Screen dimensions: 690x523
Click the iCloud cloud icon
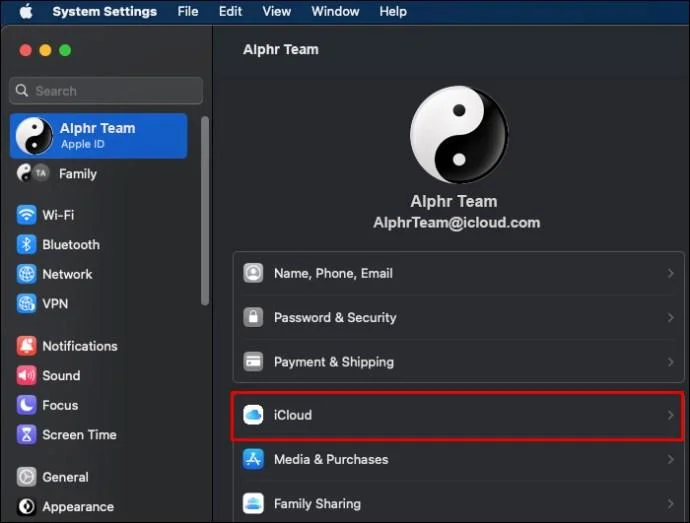(x=253, y=415)
